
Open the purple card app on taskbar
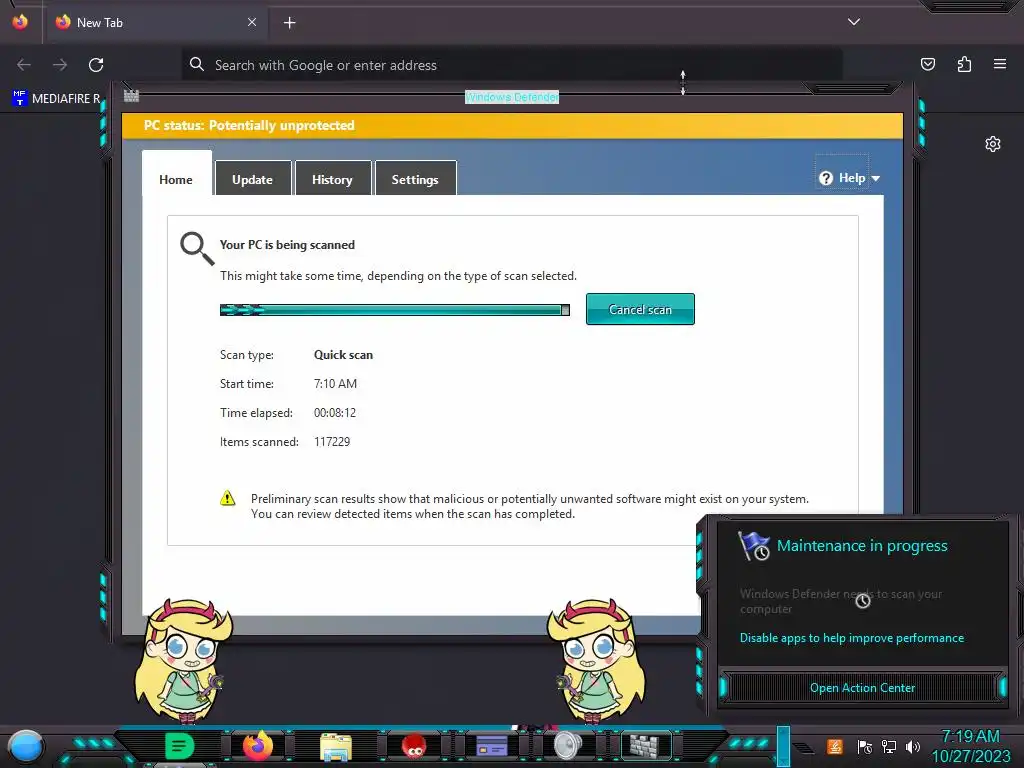pyautogui.click(x=492, y=746)
